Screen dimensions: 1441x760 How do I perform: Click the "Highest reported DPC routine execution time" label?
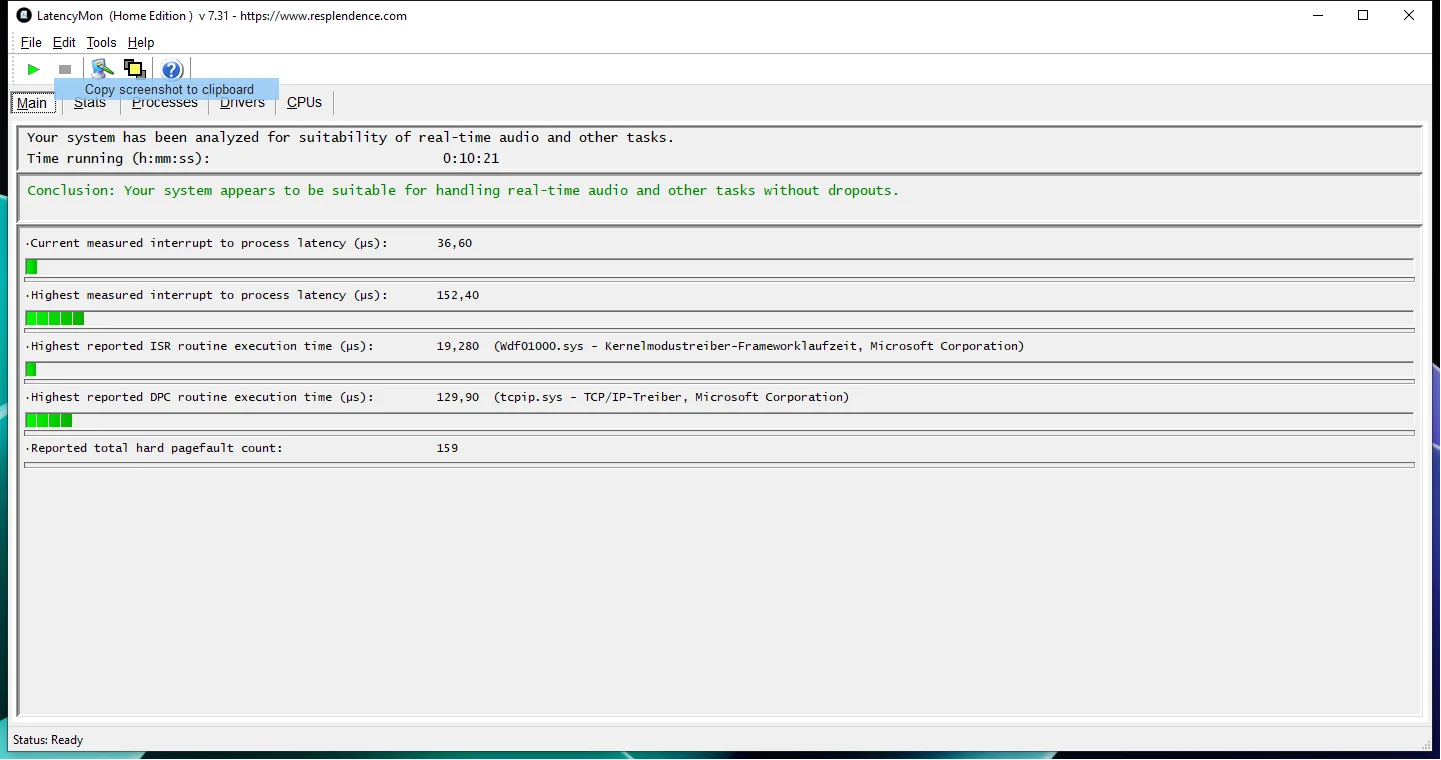pyautogui.click(x=200, y=397)
